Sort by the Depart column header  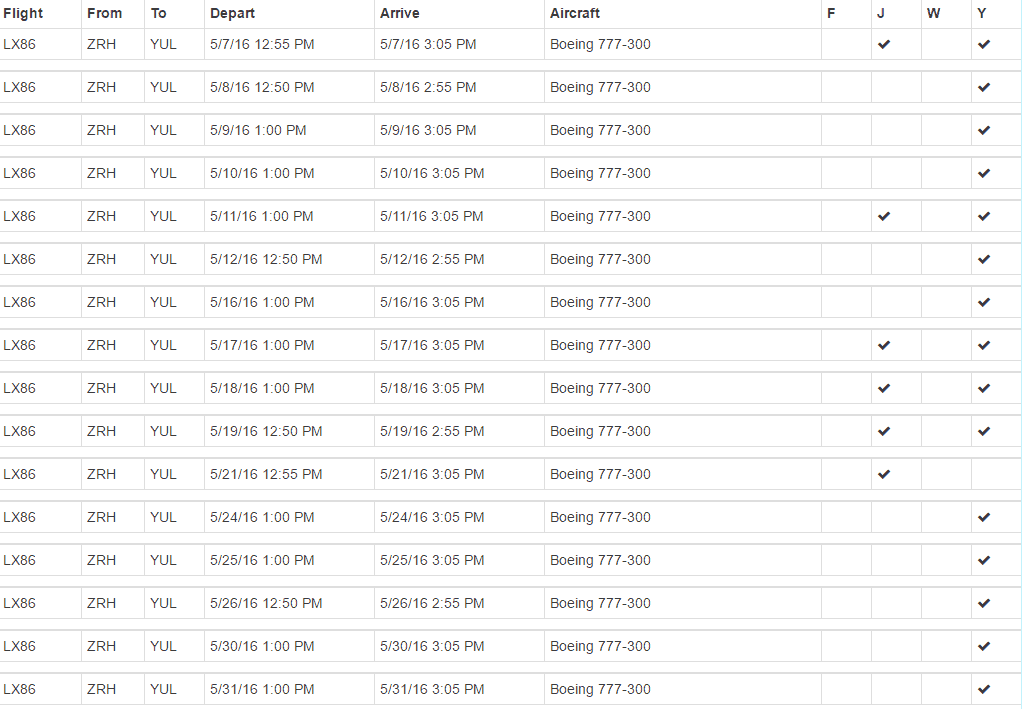232,13
